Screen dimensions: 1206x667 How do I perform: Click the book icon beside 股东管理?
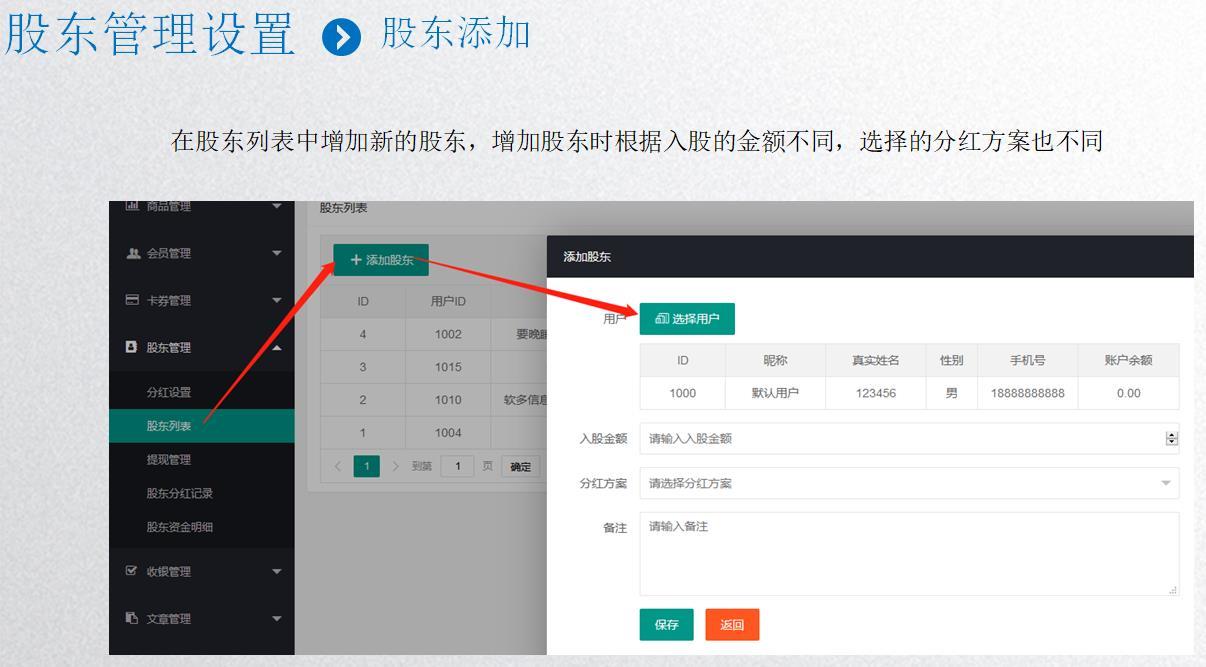[131, 346]
